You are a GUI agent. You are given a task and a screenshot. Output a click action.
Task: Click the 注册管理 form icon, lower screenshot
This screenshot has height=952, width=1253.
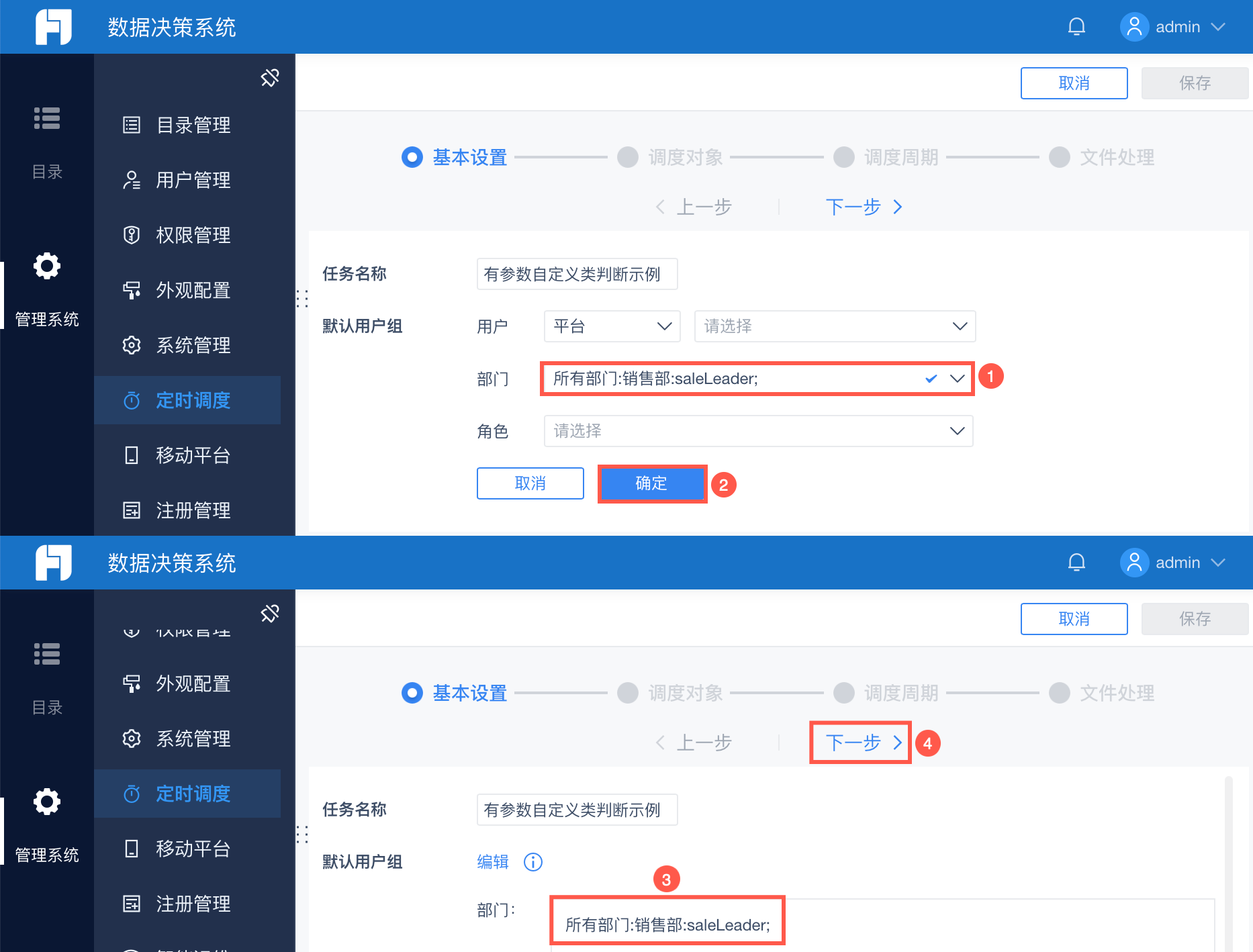(x=132, y=904)
